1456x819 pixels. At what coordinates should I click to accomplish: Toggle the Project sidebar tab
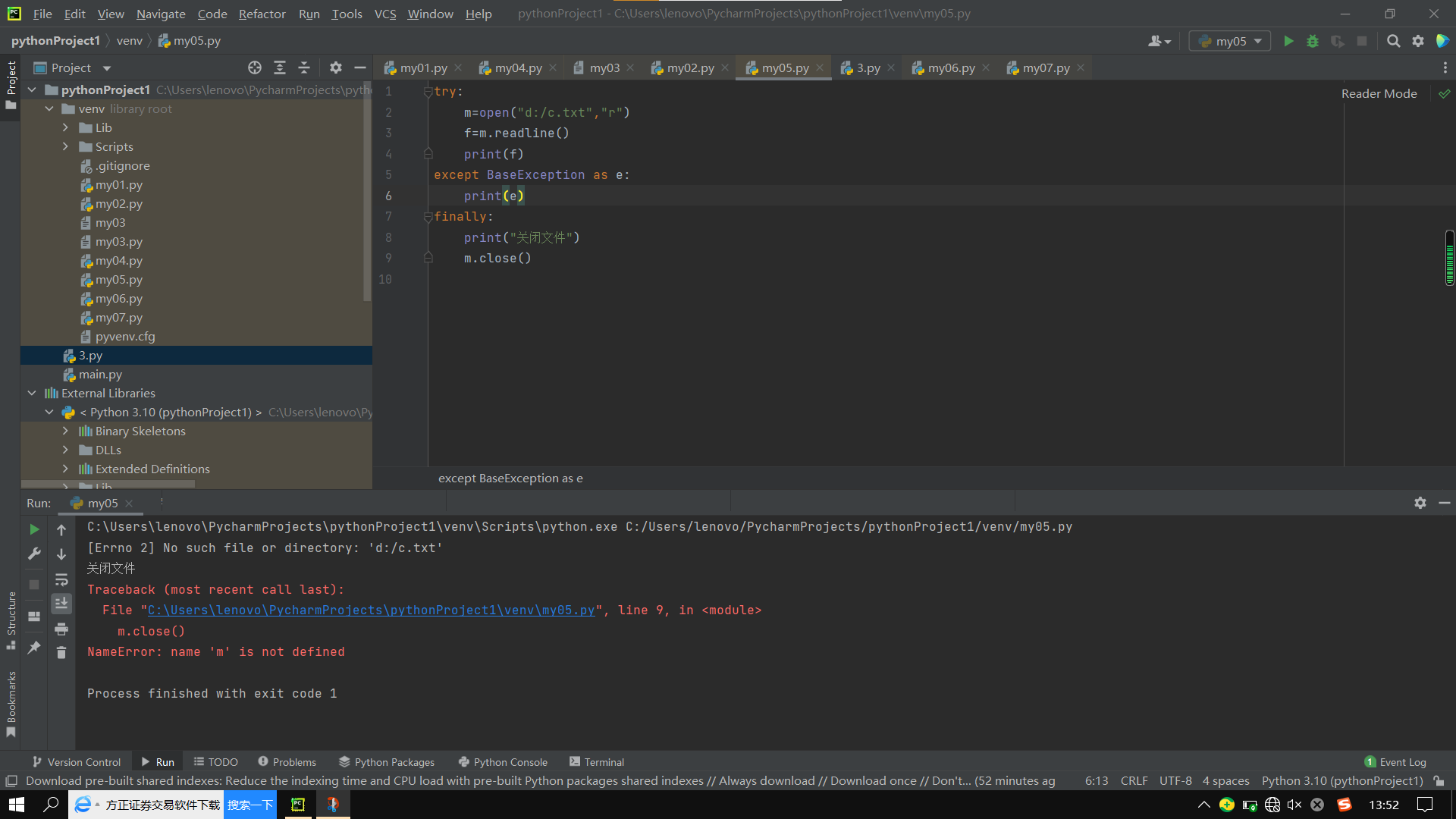[11, 85]
